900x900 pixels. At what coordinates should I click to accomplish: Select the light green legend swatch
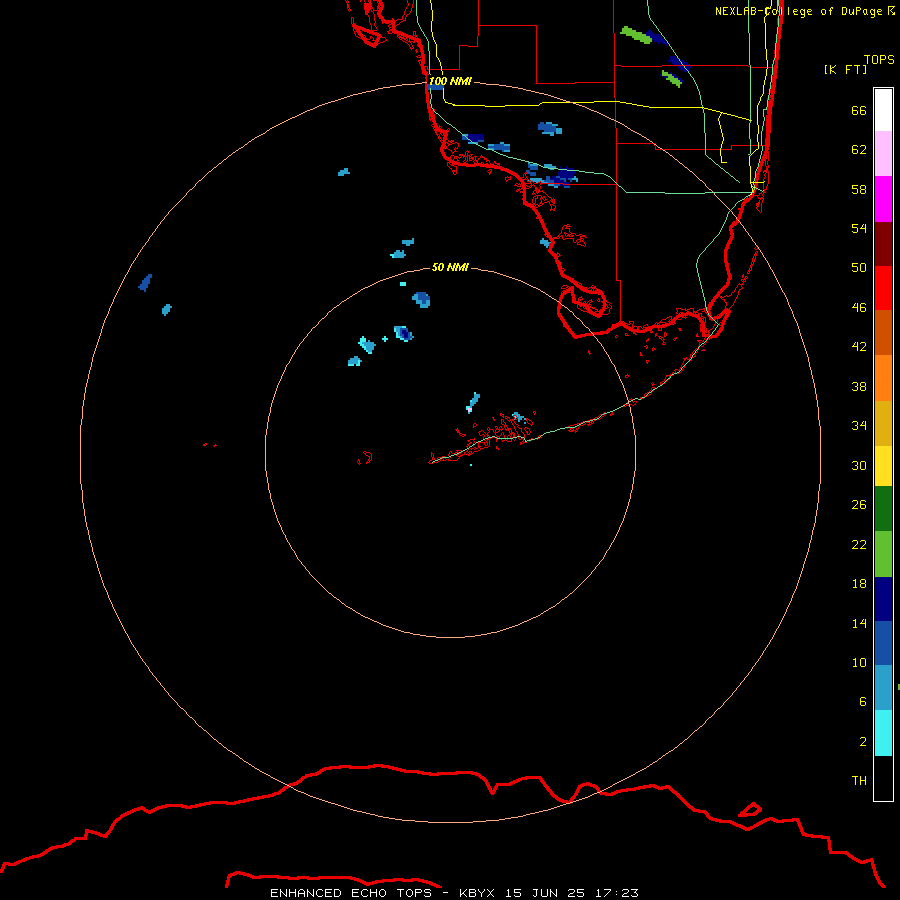(883, 554)
